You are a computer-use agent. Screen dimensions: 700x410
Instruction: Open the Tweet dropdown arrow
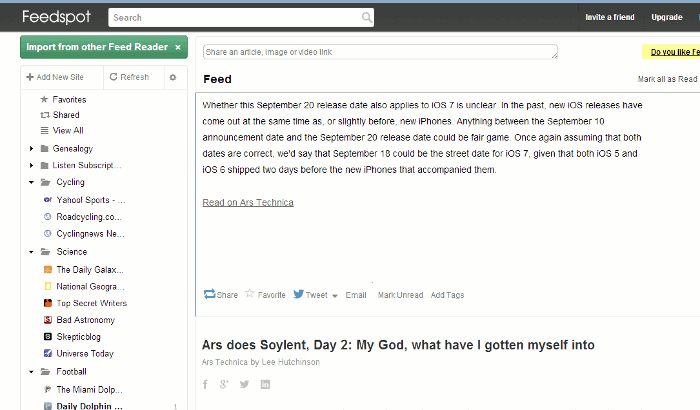tap(334, 296)
